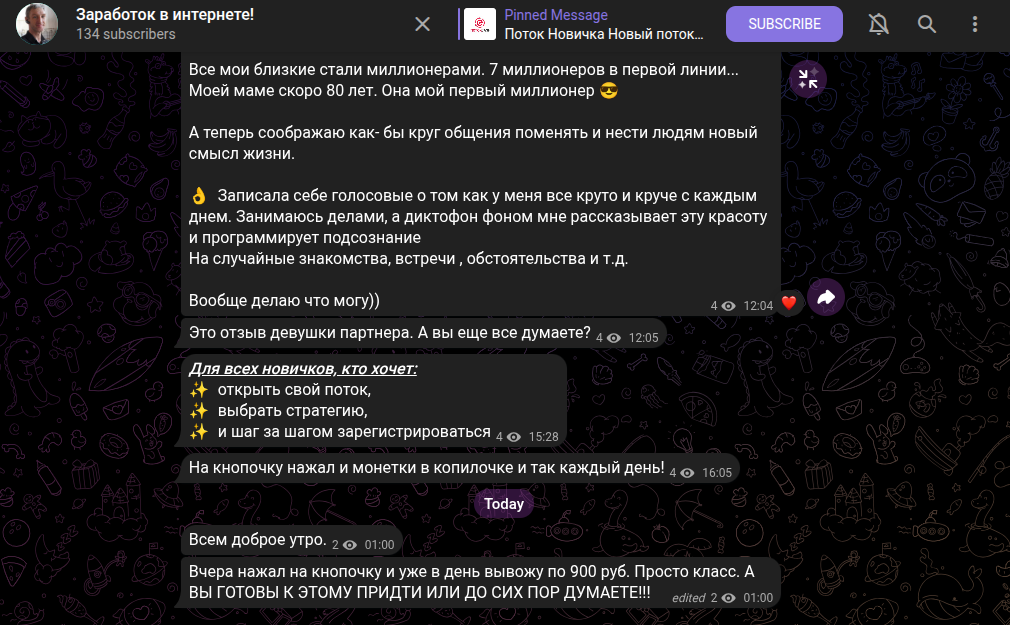Viewport: 1010px width, 625px height.
Task: Click the heart reaction on 12:04 message
Action: 789,302
